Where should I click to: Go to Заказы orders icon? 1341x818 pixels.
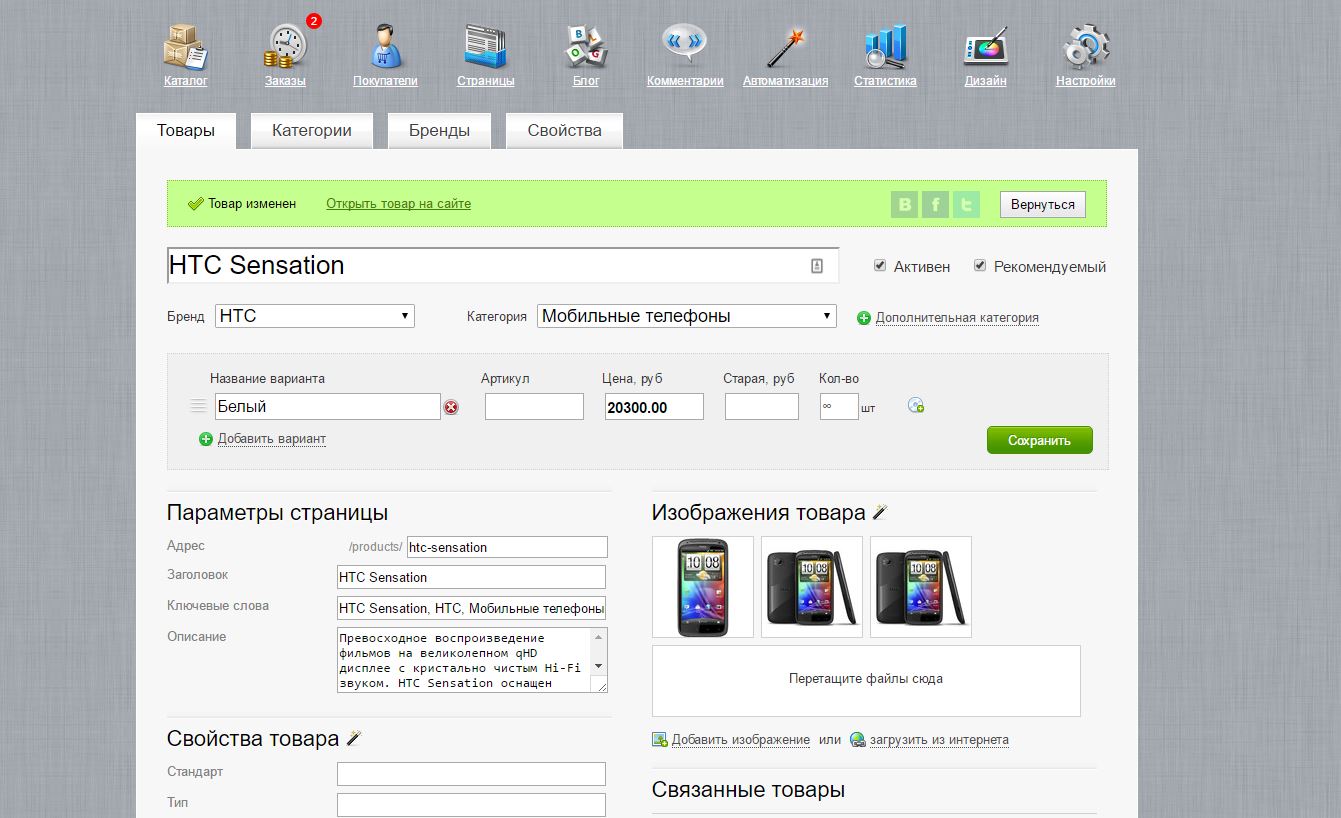[x=287, y=46]
